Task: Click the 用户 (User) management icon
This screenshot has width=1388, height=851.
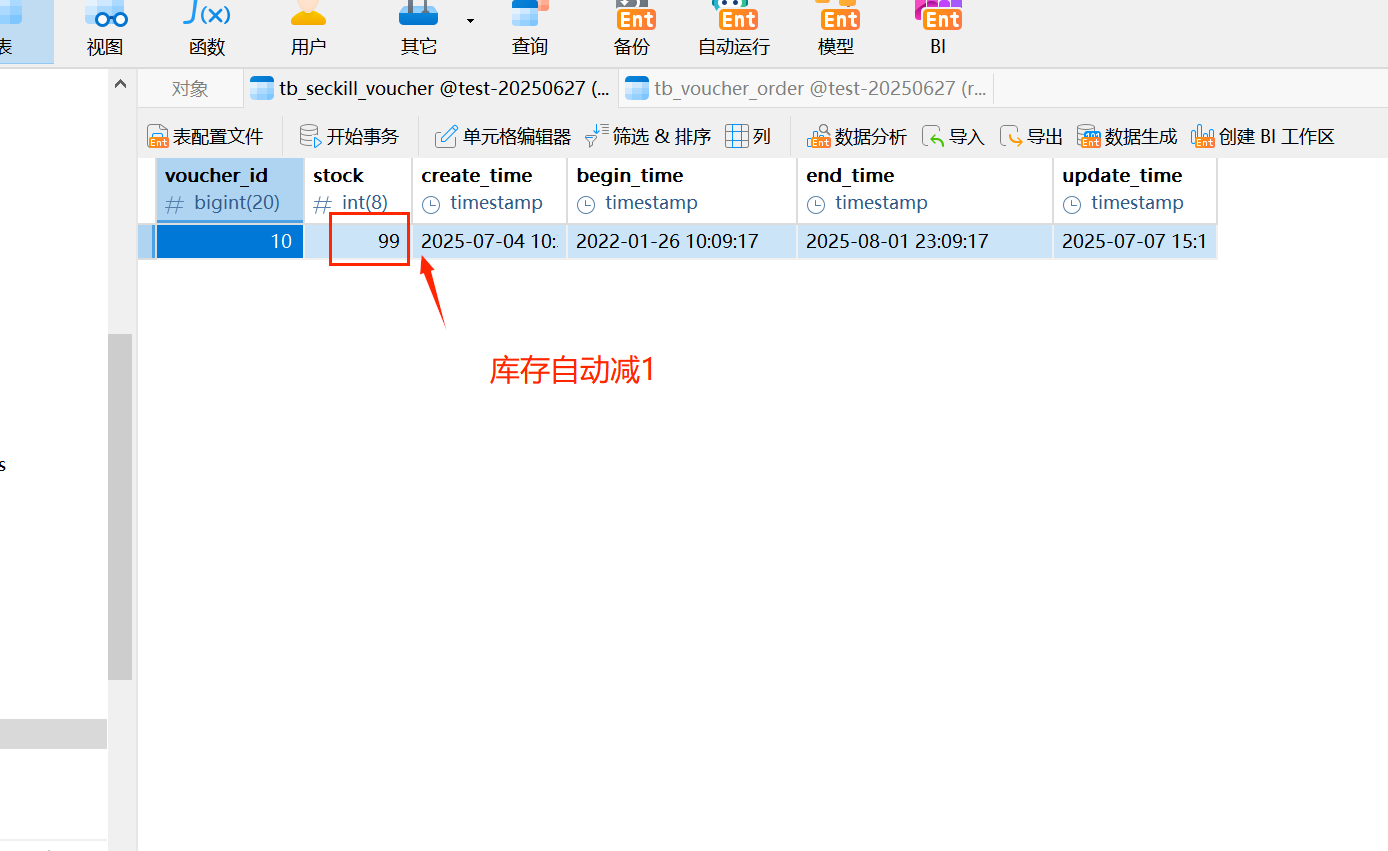Action: click(307, 28)
